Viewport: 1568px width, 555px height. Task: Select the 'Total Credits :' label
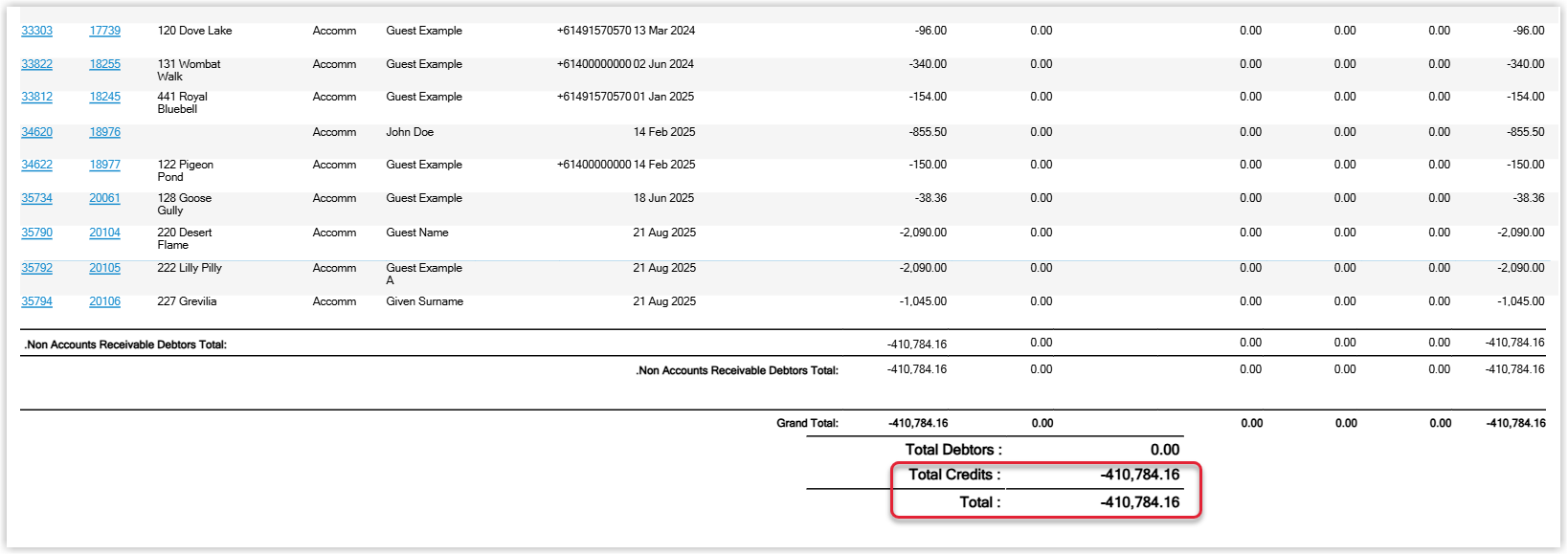click(954, 475)
